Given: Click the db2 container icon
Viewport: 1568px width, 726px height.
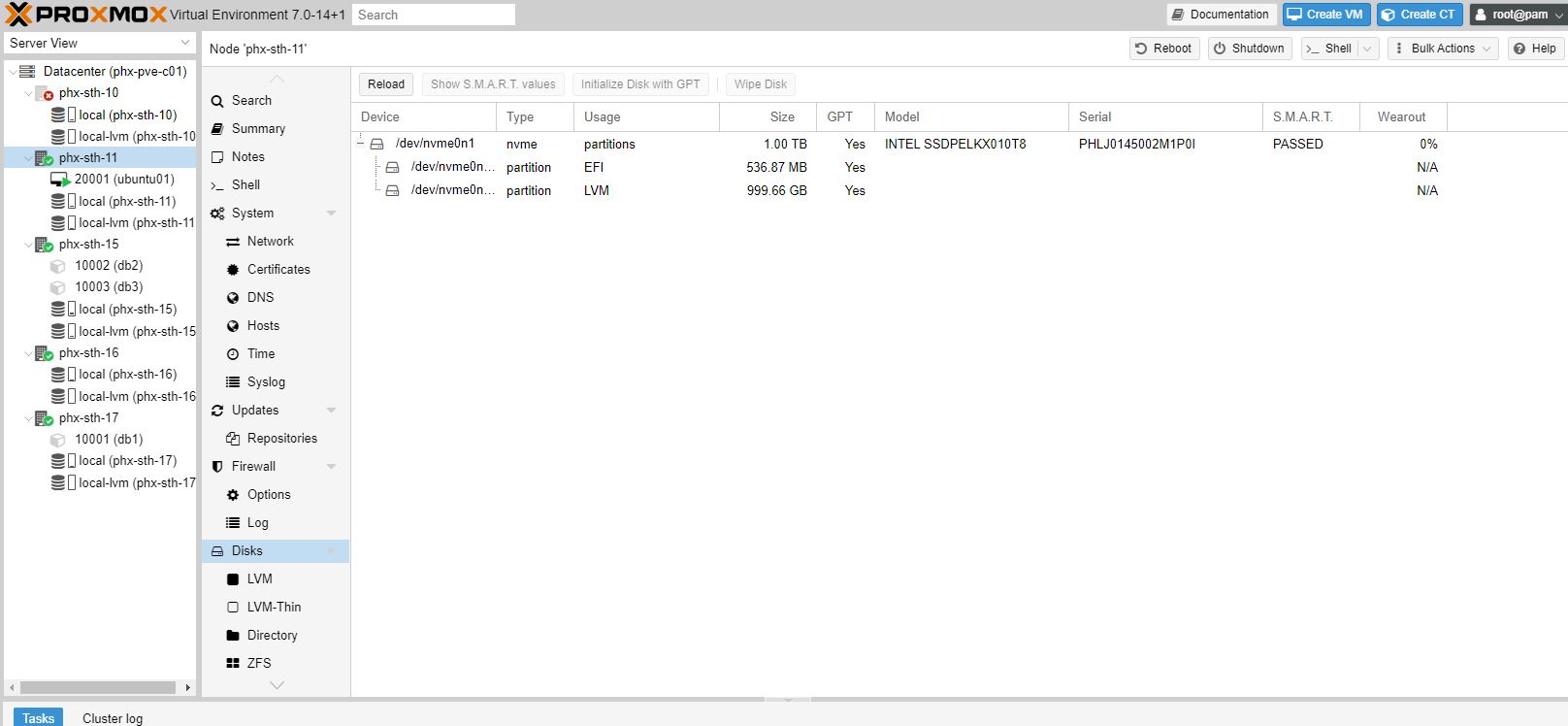Looking at the screenshot, I should pos(58,266).
